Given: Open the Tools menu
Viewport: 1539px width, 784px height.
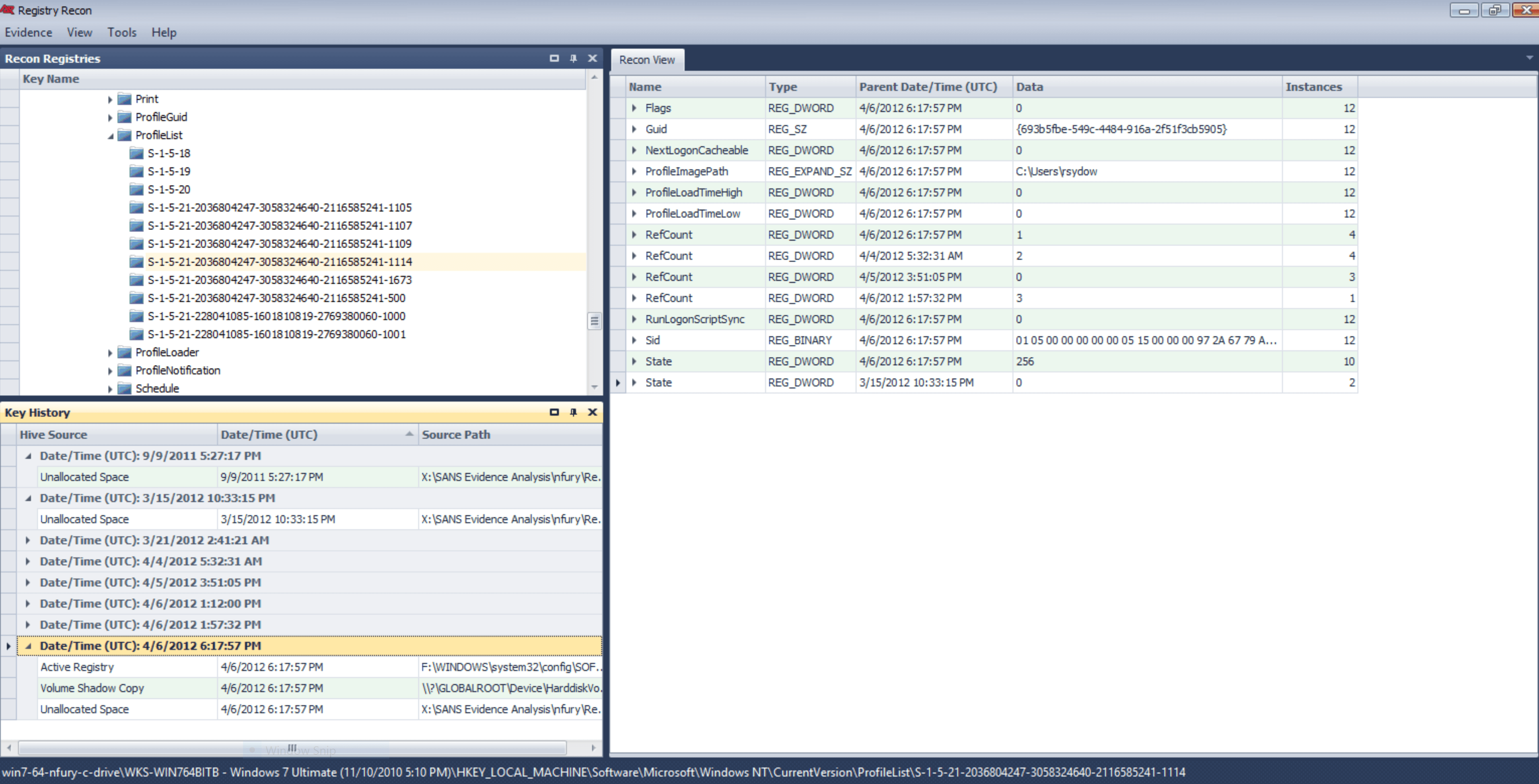Looking at the screenshot, I should pyautogui.click(x=121, y=32).
